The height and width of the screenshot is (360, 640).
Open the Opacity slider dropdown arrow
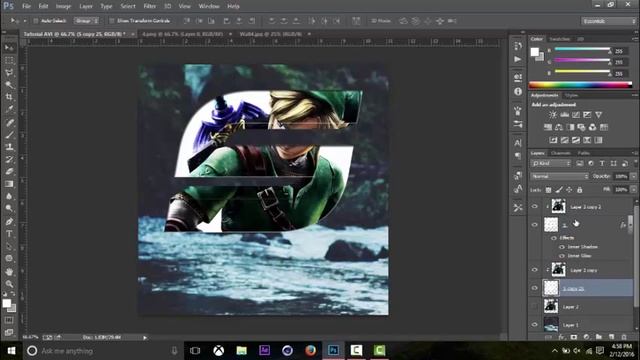point(633,176)
